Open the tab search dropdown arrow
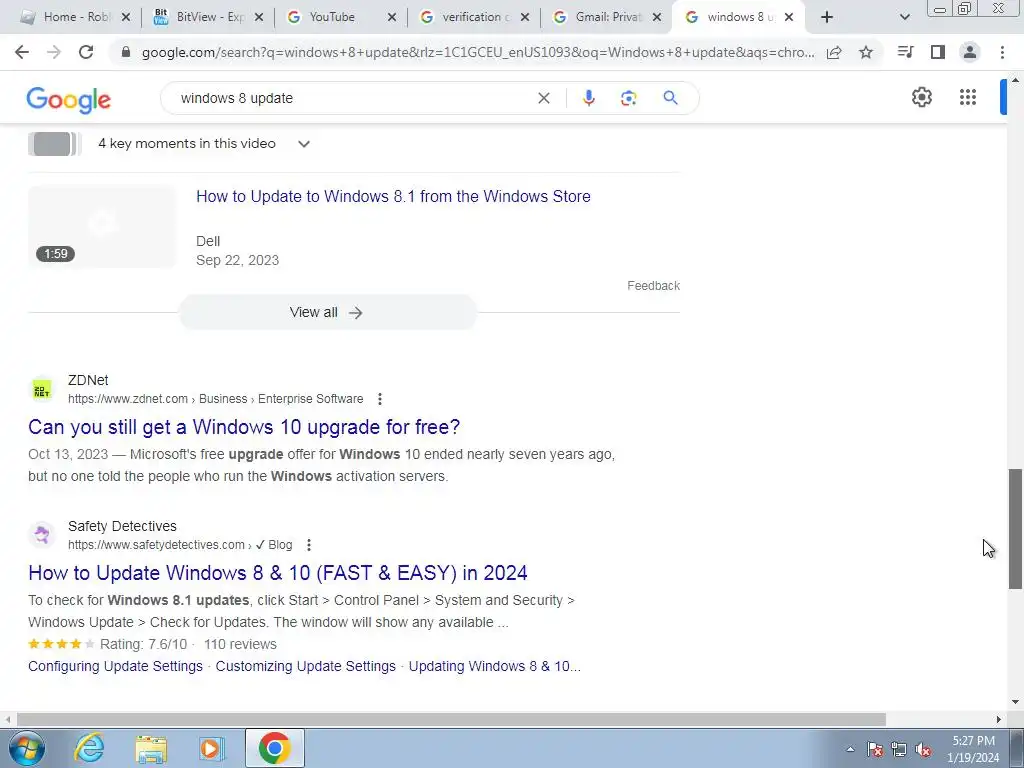 (904, 17)
